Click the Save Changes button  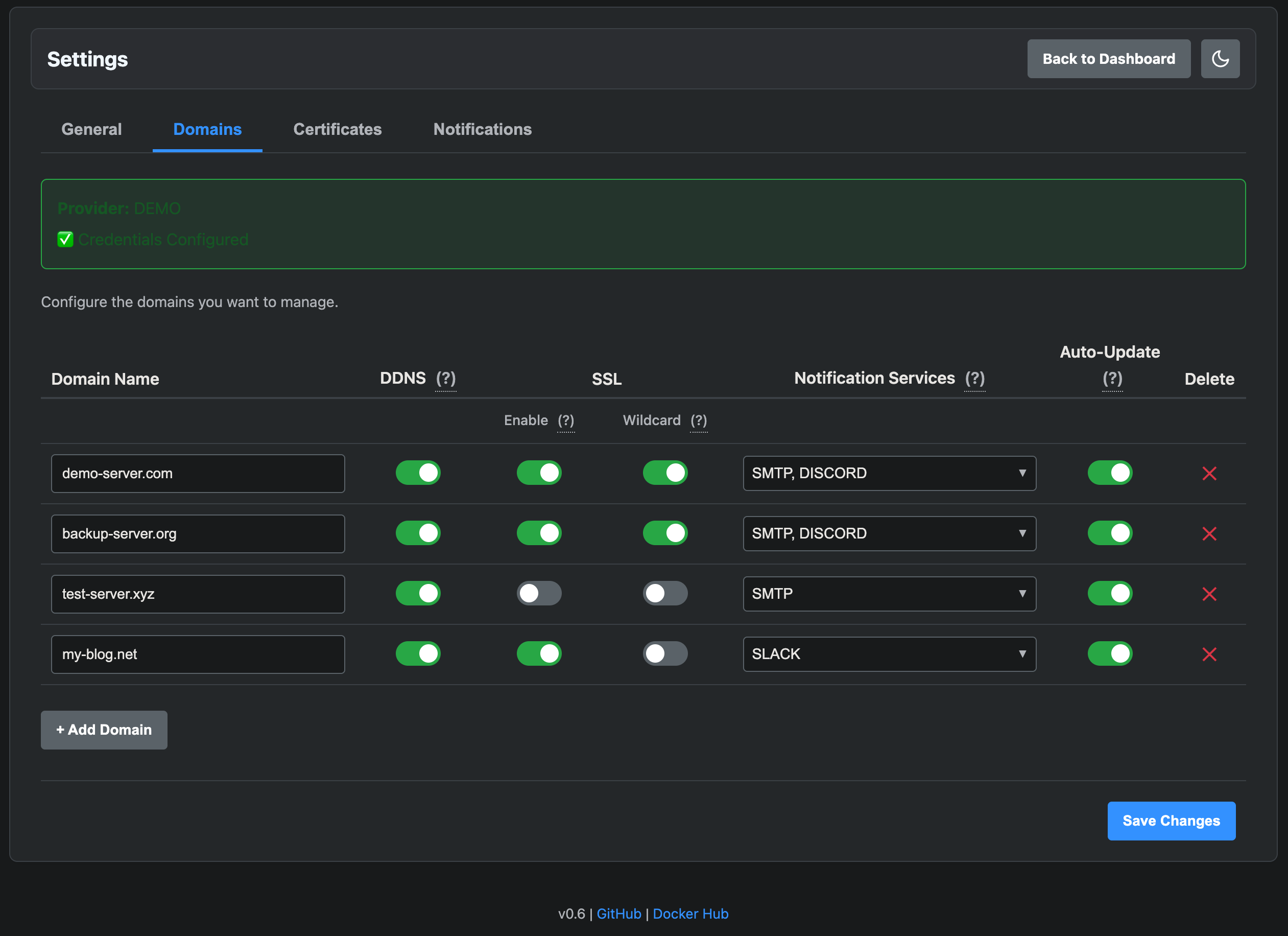click(1171, 821)
